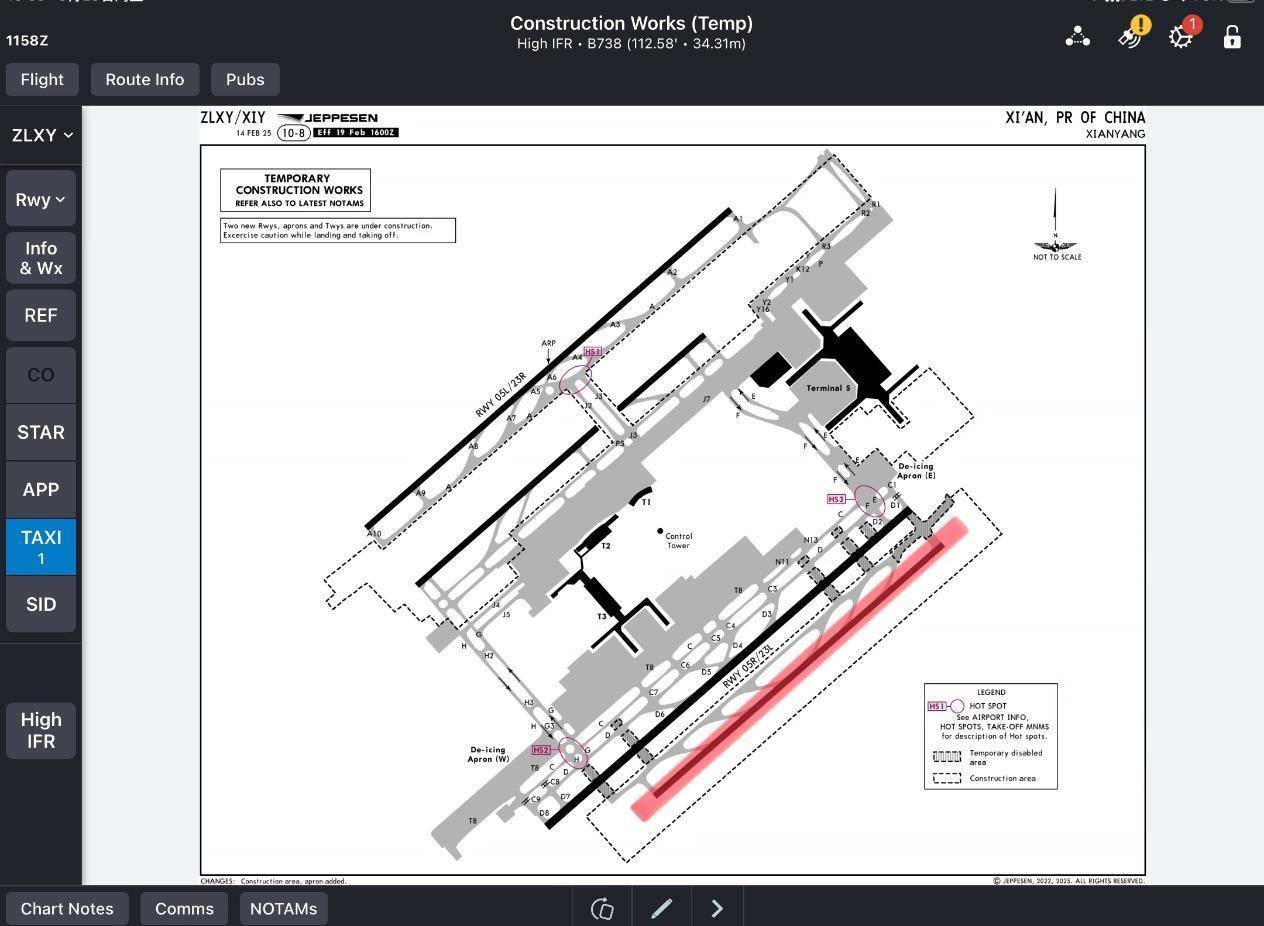The image size is (1264, 926).
Task: Click the HS3 hot spot label
Action: pos(837,499)
